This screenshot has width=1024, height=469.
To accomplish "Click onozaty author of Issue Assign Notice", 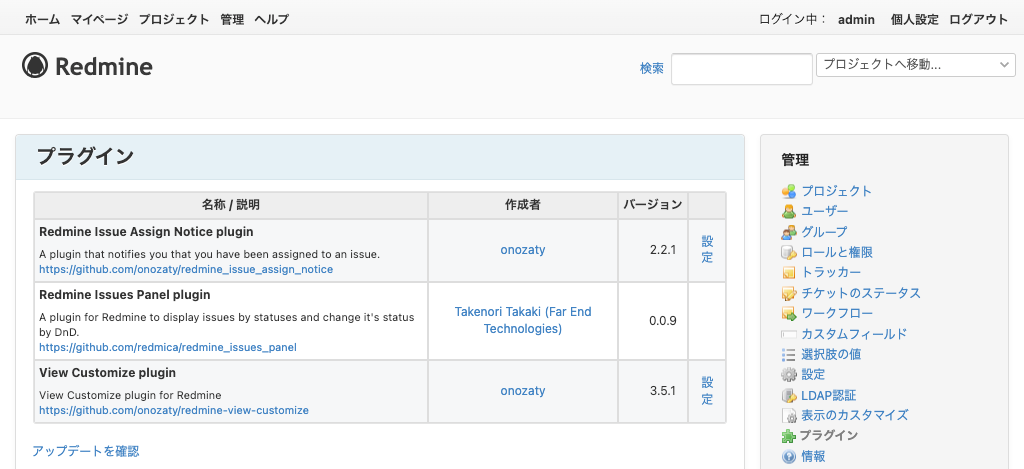I will coord(522,250).
